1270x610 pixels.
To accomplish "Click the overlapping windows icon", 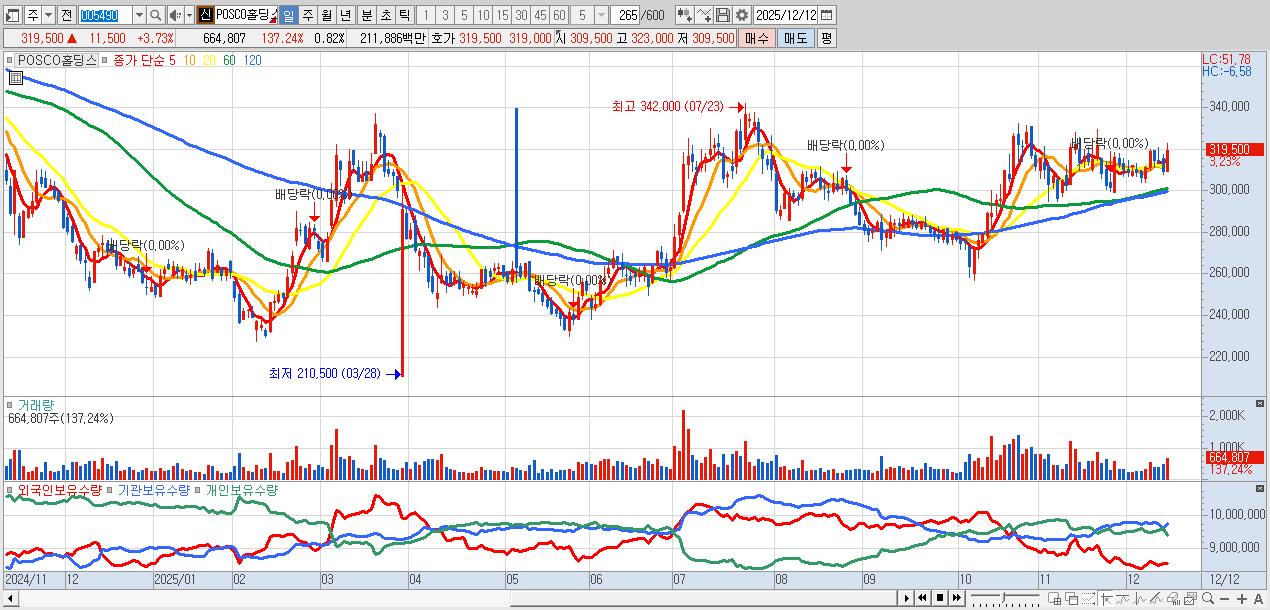I will click(x=1072, y=598).
